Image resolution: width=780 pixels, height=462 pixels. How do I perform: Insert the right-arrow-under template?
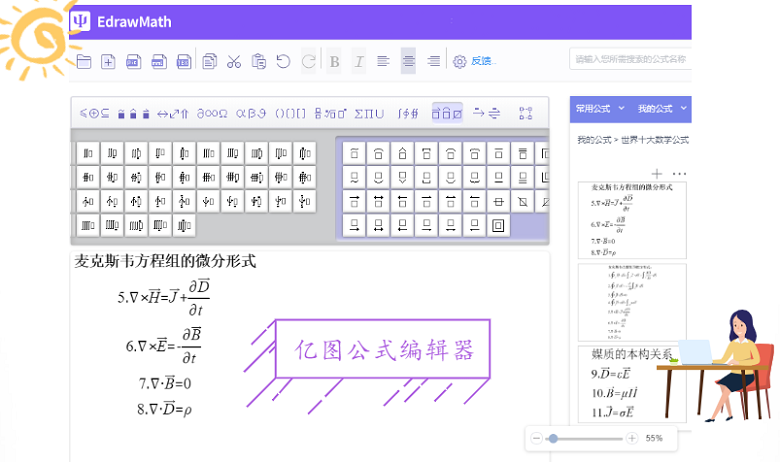point(354,226)
